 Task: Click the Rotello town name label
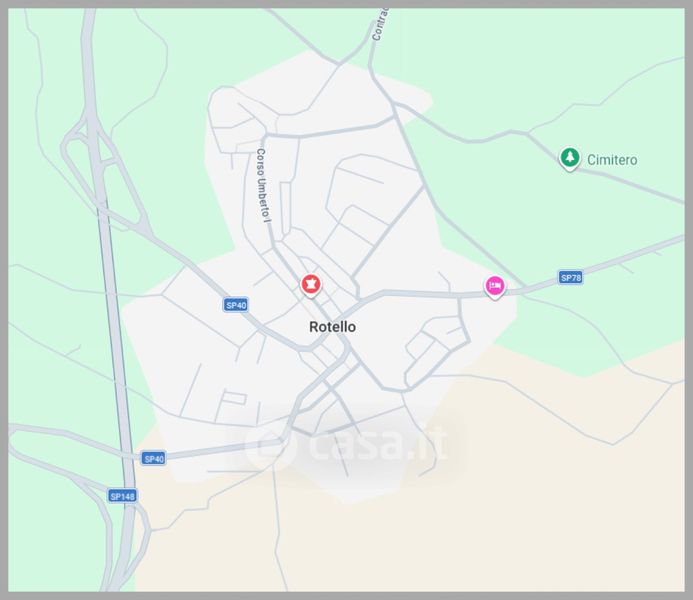coord(332,327)
